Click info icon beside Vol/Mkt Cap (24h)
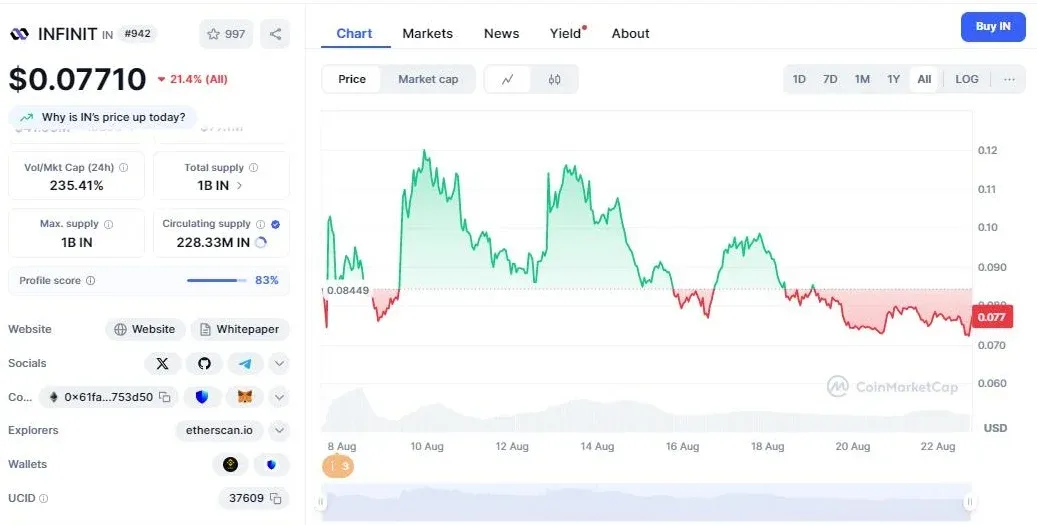1037x525 pixels. [x=124, y=168]
